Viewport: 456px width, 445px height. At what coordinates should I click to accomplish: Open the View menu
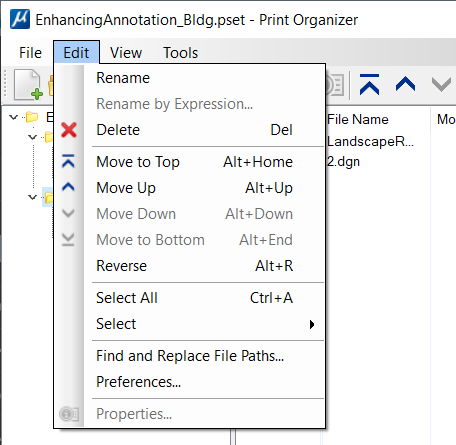coord(126,53)
